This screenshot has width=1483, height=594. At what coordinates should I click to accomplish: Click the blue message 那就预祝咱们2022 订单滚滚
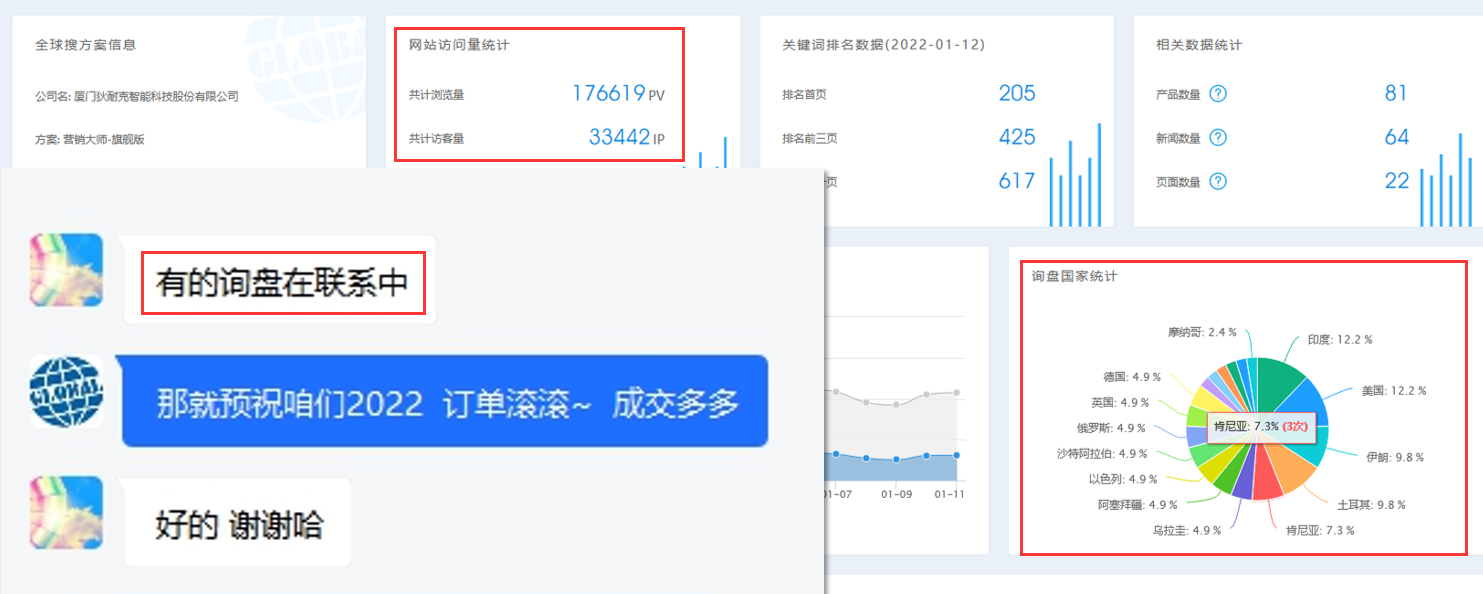click(444, 401)
